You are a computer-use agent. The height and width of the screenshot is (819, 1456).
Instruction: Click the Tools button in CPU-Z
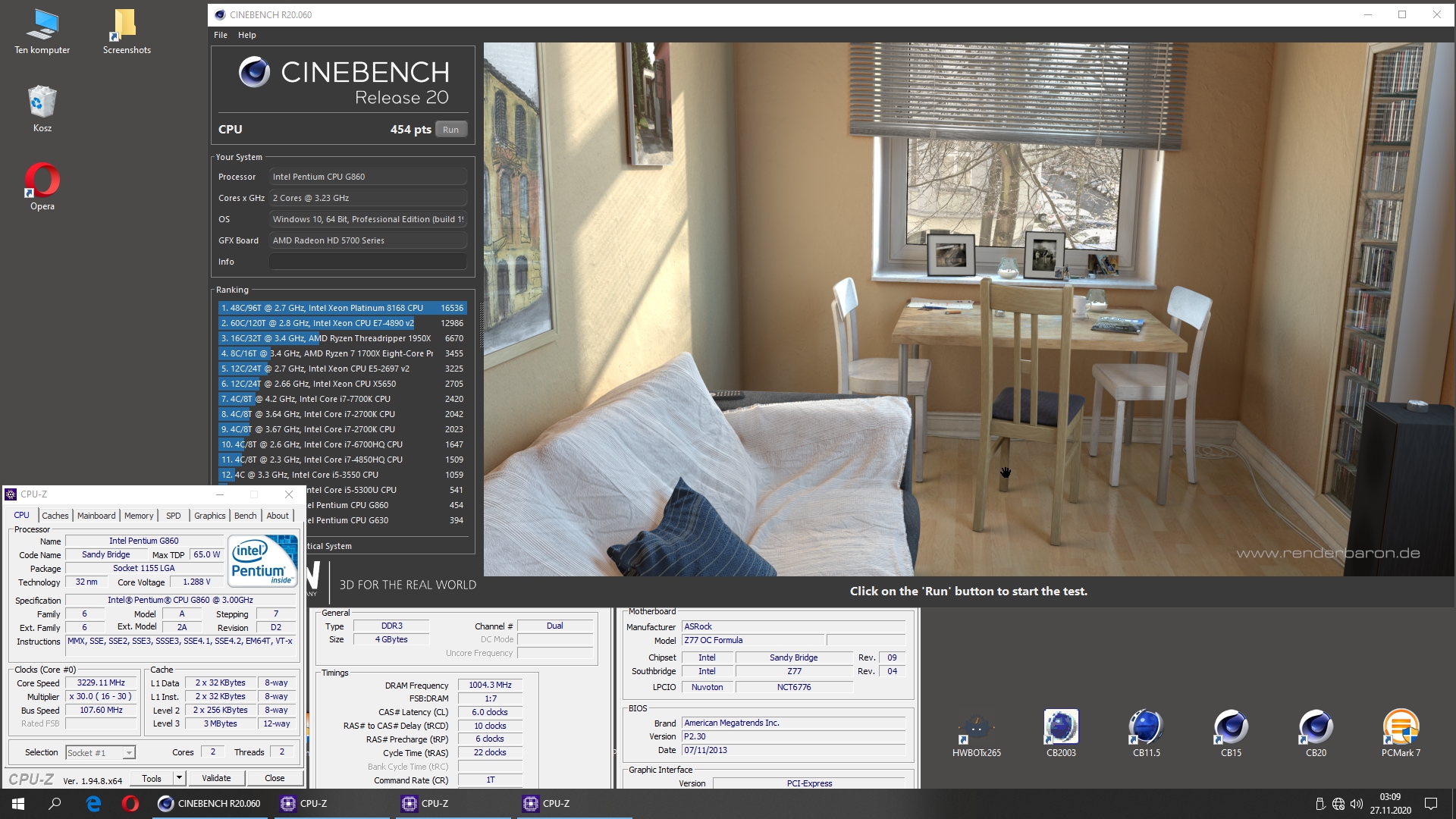pos(152,778)
